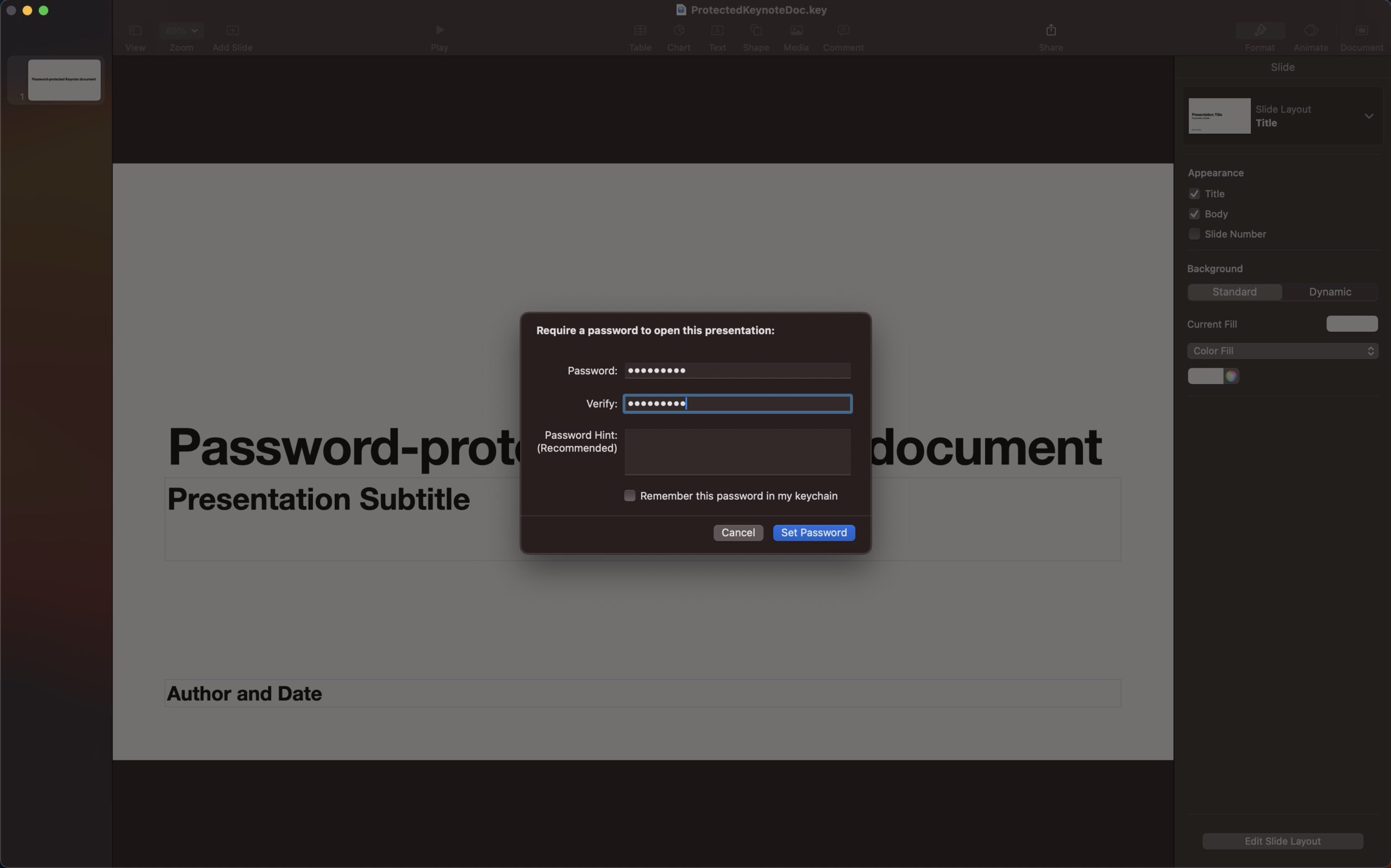Open the Color Fill dropdown
Viewport: 1391px width, 868px height.
pos(1282,351)
